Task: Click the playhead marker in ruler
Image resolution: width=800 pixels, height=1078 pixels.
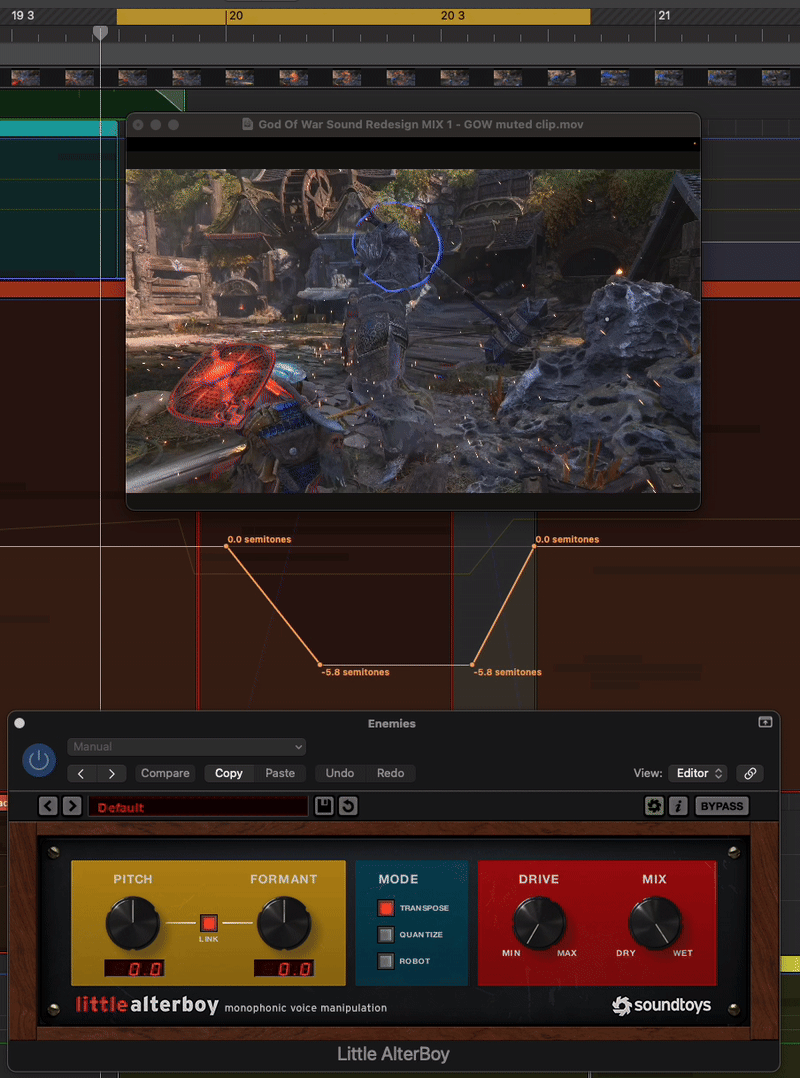Action: coord(100,32)
